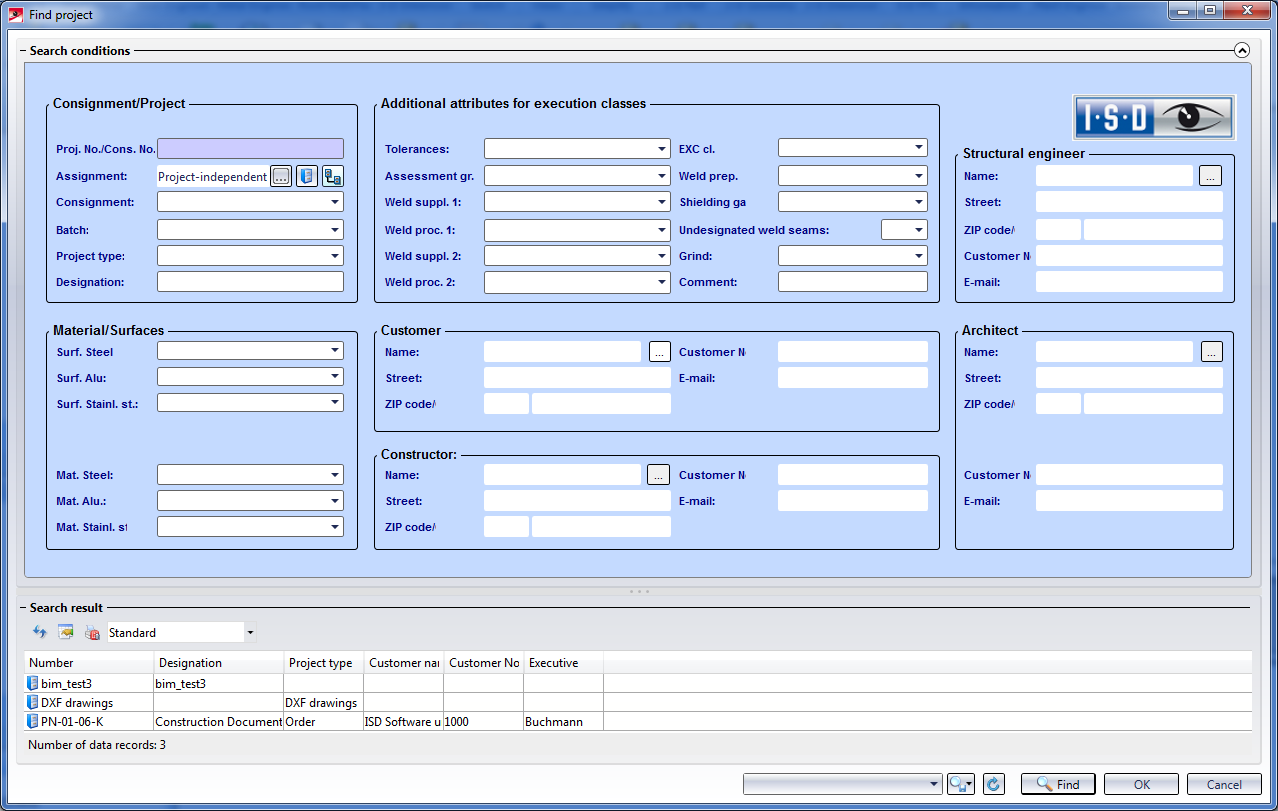Screen dimensions: 1278x811
Task: Click the Executive column header
Action: [x=562, y=663]
